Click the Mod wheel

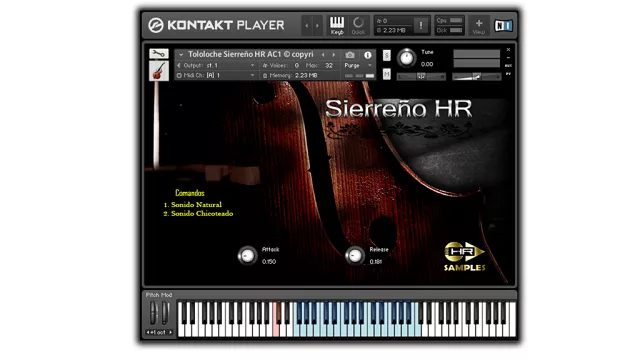[165, 313]
